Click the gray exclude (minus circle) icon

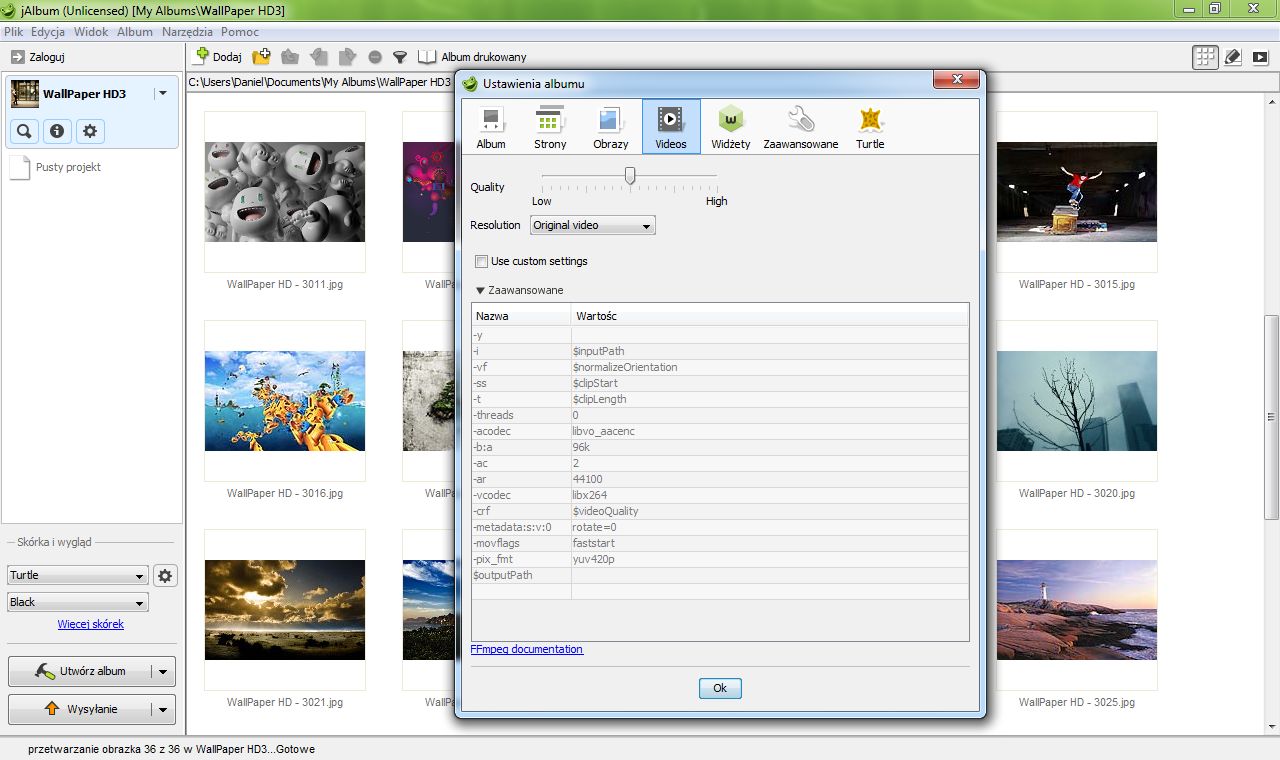(374, 58)
